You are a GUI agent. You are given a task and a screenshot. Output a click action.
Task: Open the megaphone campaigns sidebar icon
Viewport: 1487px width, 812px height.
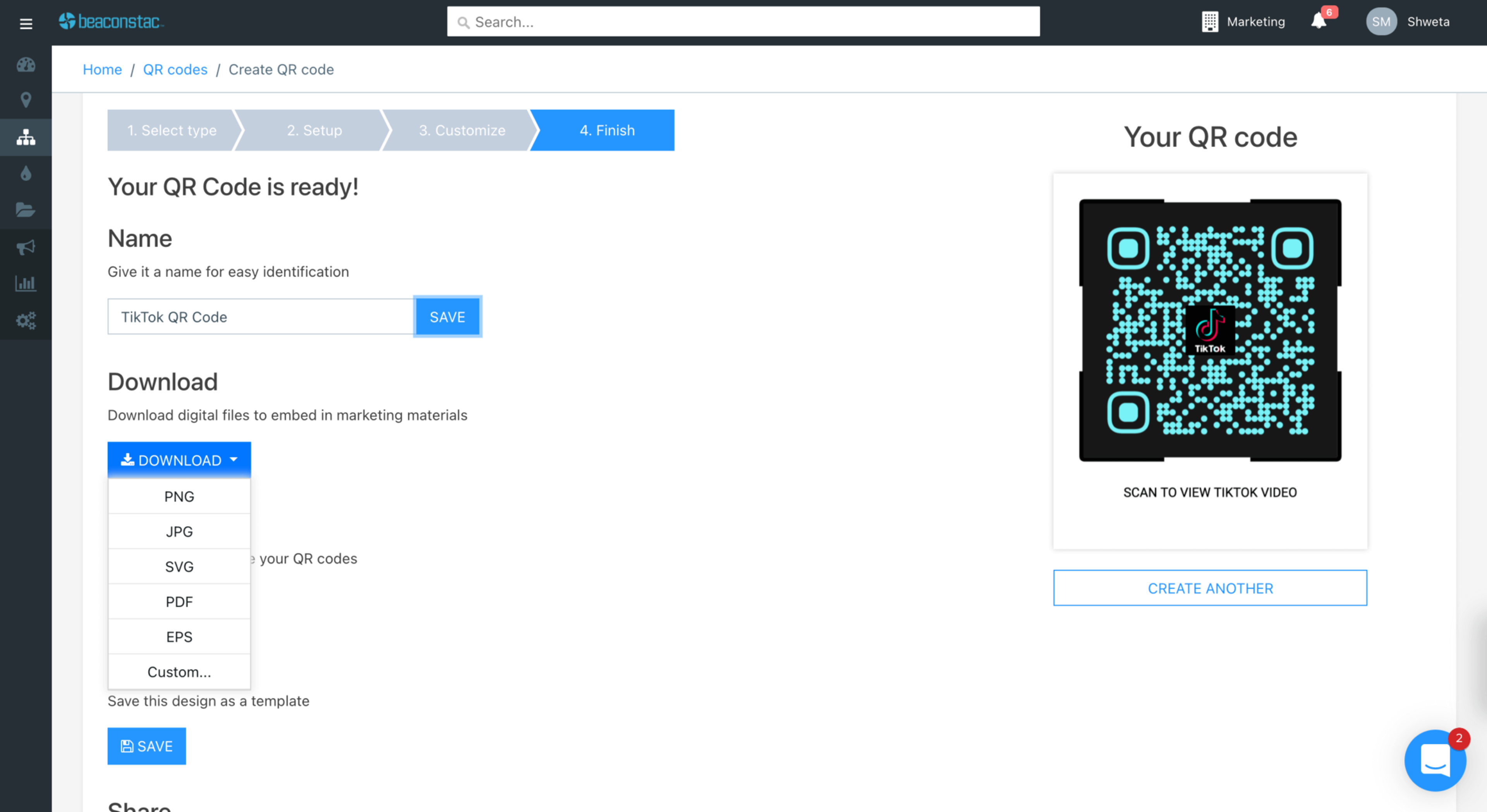(26, 247)
